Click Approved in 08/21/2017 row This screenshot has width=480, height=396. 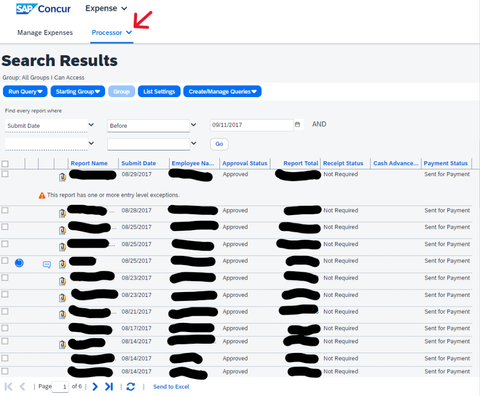coord(235,312)
